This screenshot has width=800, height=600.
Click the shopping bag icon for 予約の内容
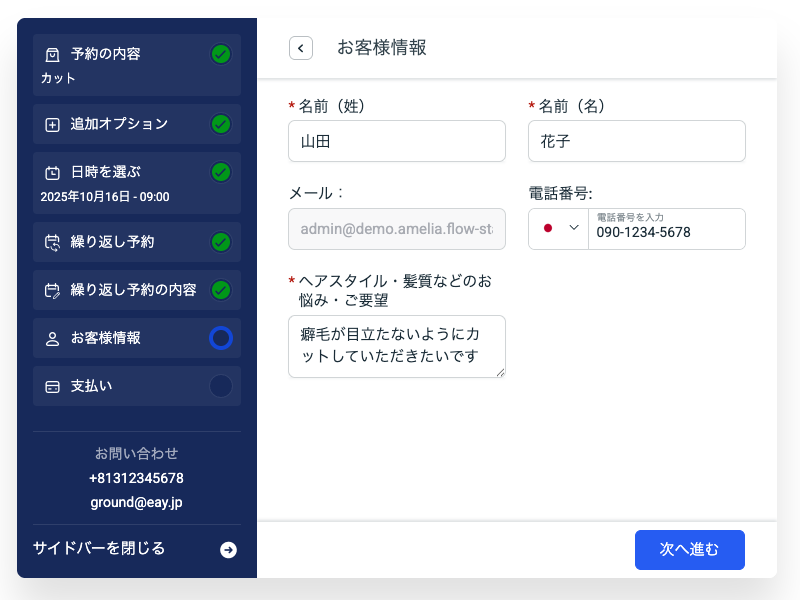coord(53,54)
